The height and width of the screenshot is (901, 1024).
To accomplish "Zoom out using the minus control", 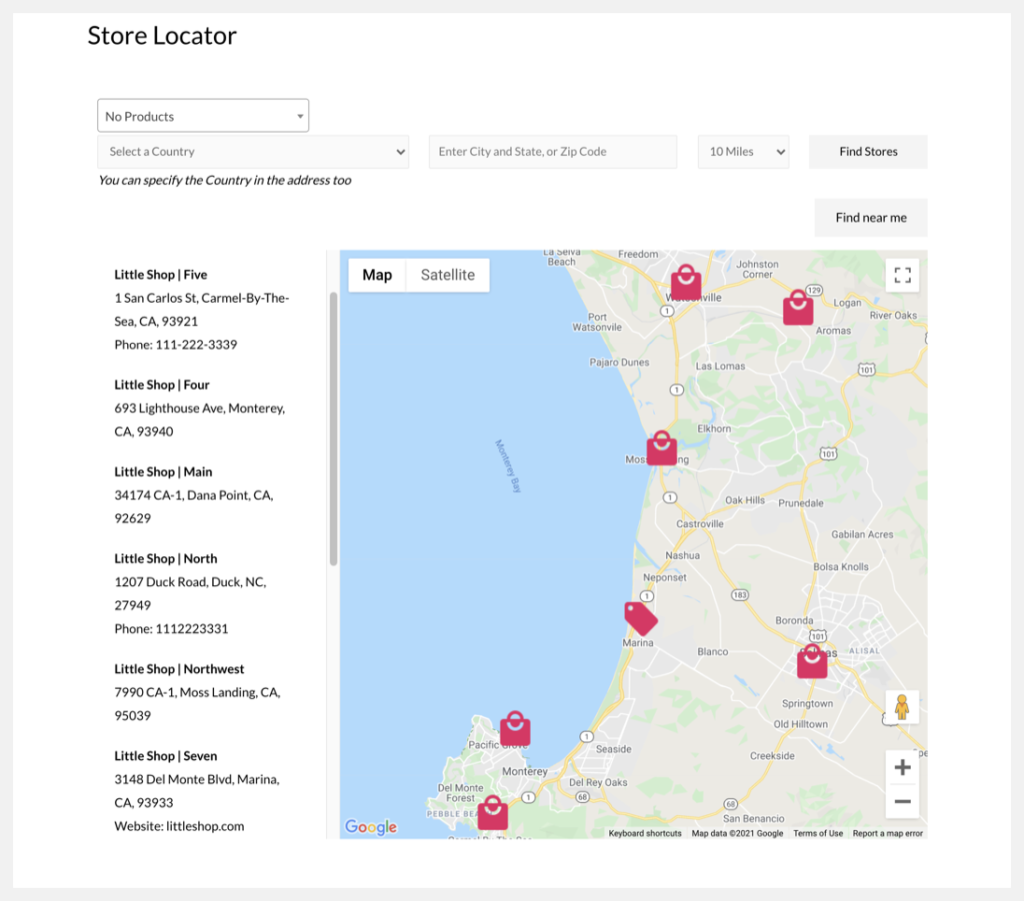I will click(x=901, y=801).
